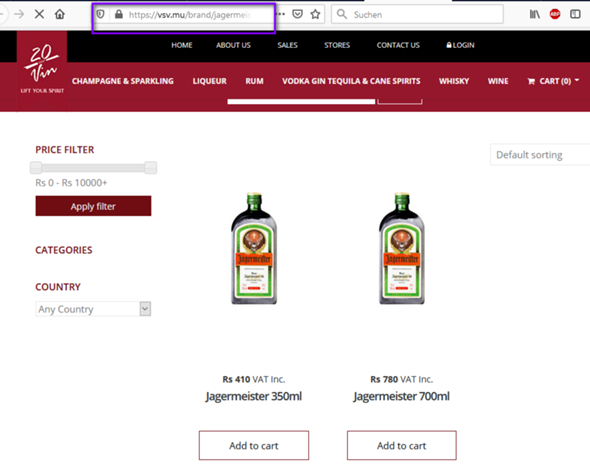Click the price filter slider track
590x474 pixels.
93,168
